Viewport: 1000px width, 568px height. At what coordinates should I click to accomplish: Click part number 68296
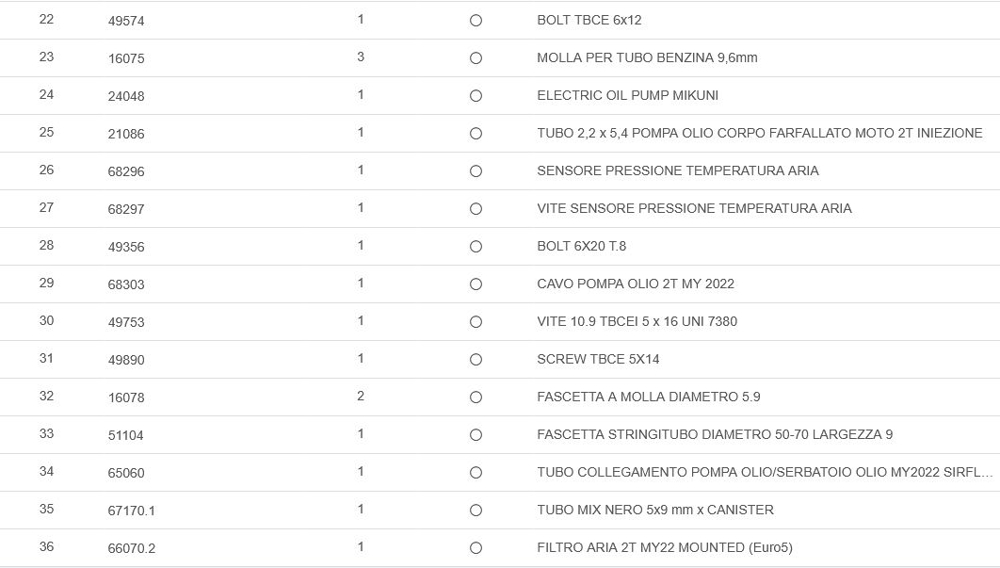pos(126,171)
